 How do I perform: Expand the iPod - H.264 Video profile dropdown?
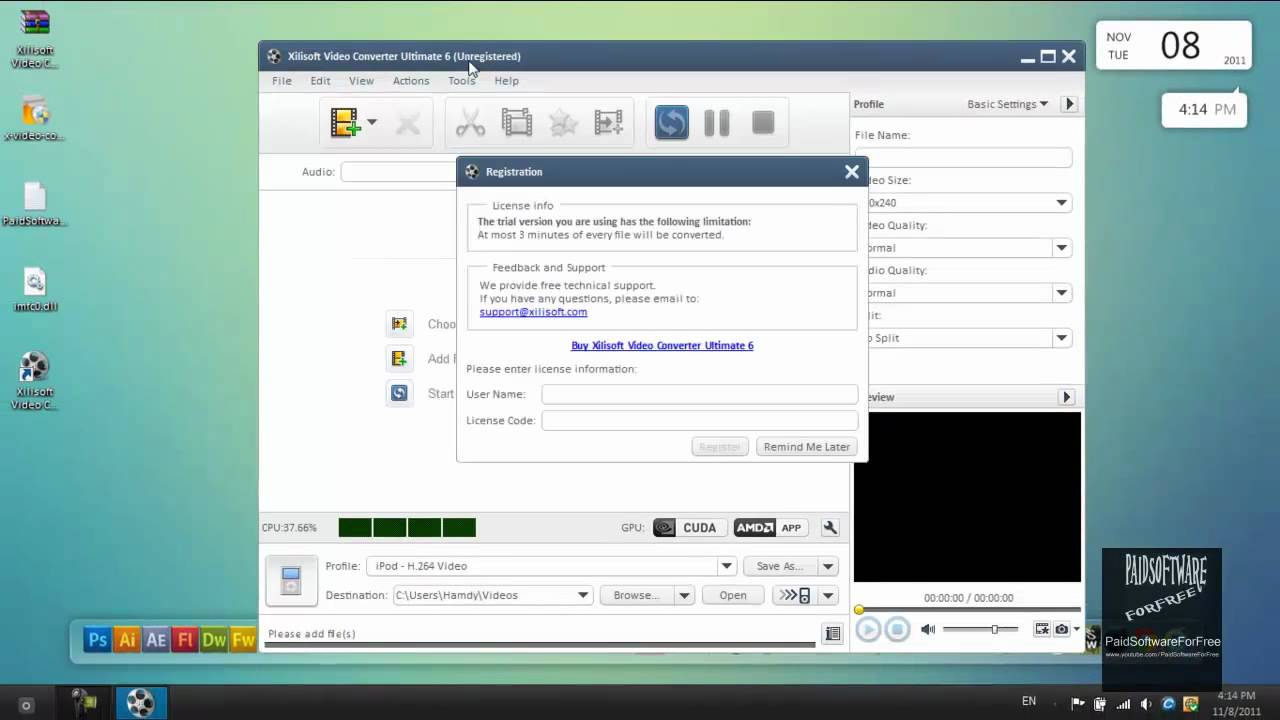click(x=727, y=566)
